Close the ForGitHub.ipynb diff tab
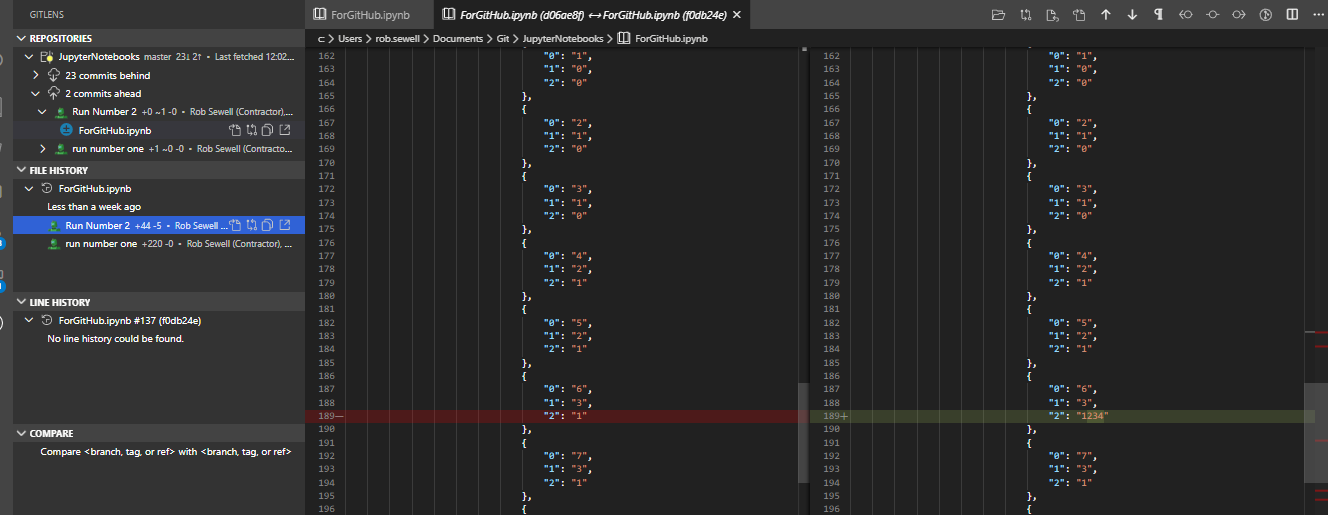The width and height of the screenshot is (1328, 515). click(x=738, y=14)
